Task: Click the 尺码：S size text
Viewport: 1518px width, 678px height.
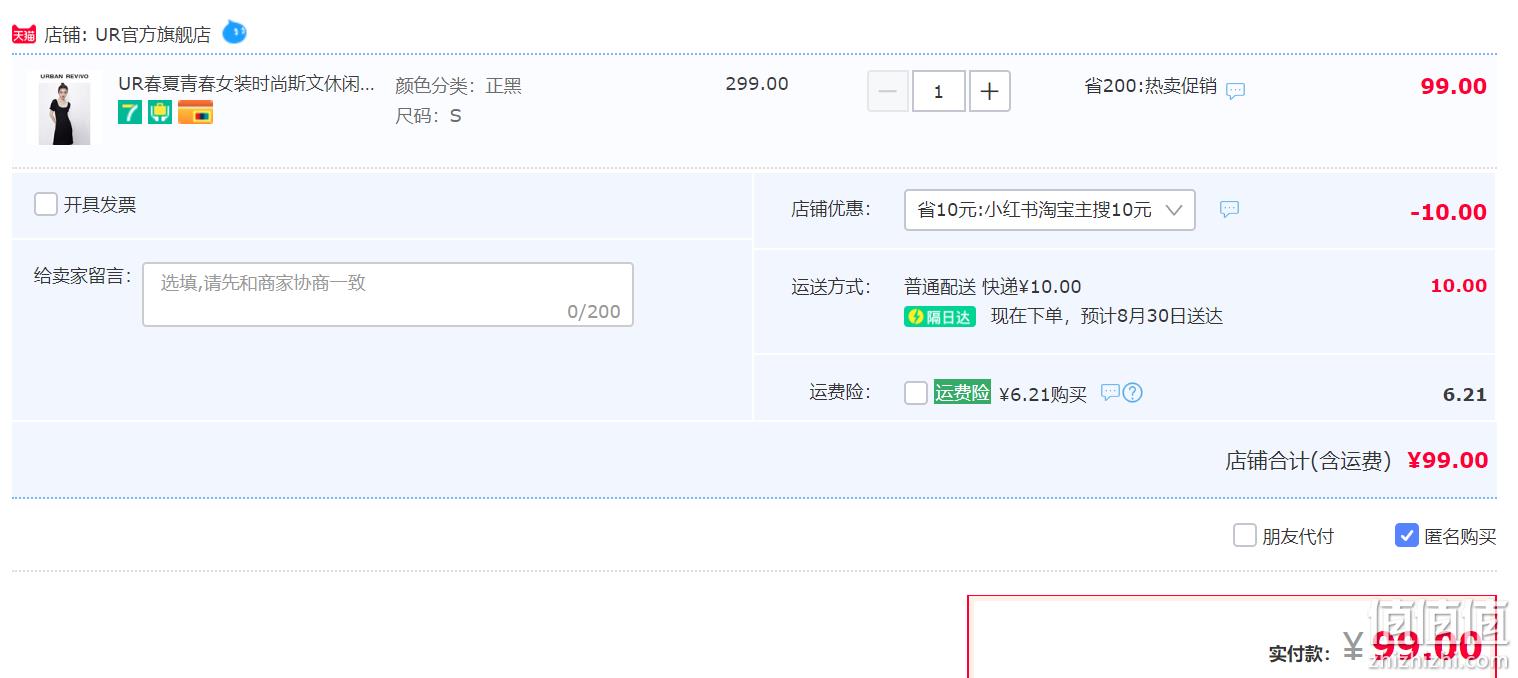Action: (428, 116)
